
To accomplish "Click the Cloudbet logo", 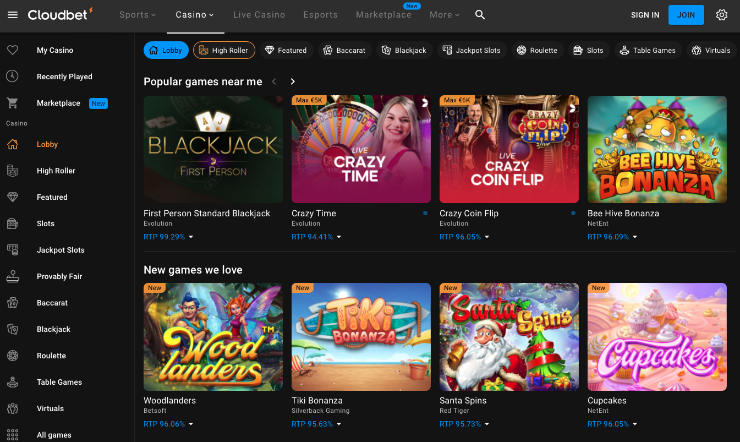I will click(x=60, y=15).
